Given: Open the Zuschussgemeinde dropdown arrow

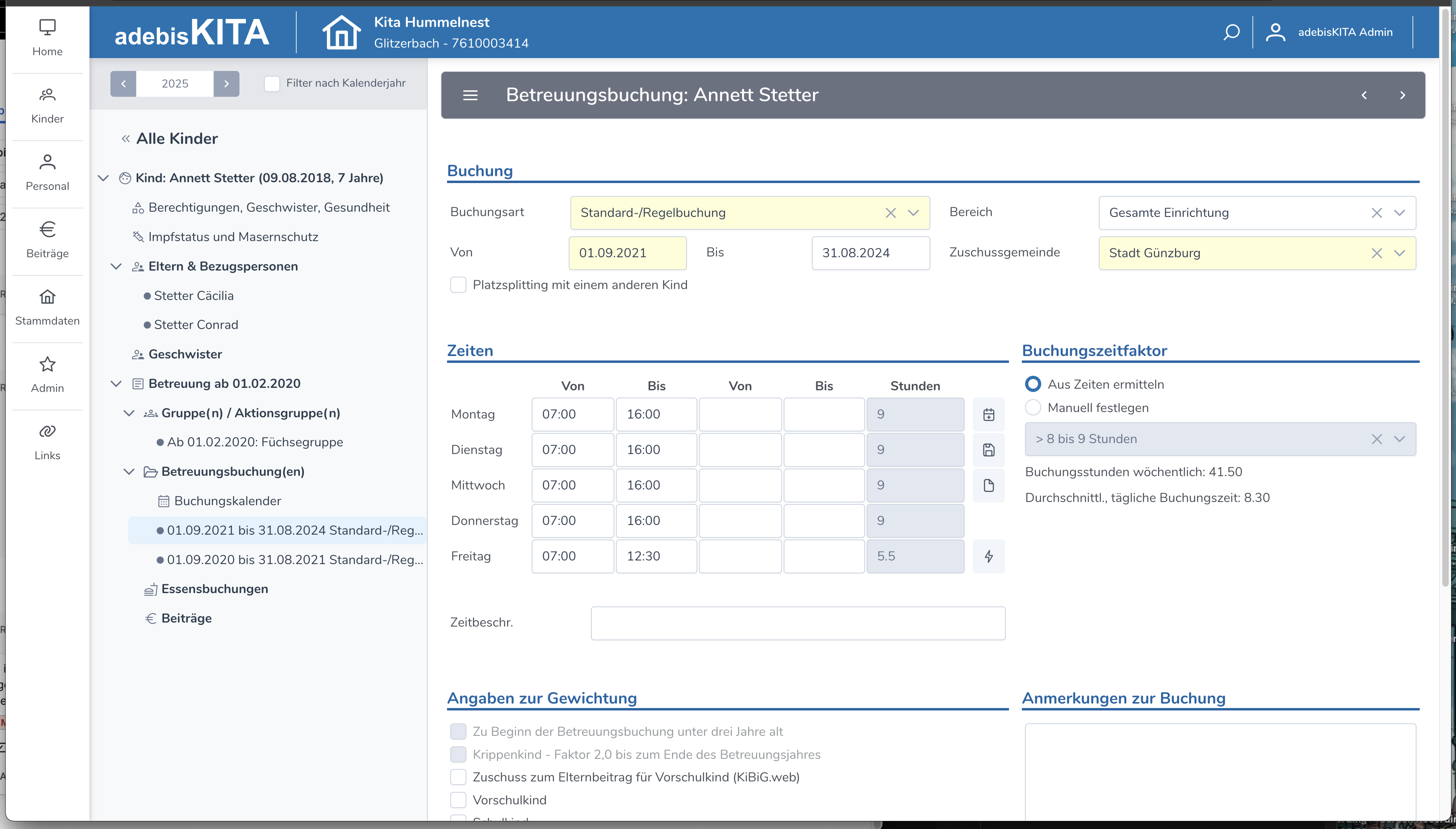Looking at the screenshot, I should point(1400,253).
